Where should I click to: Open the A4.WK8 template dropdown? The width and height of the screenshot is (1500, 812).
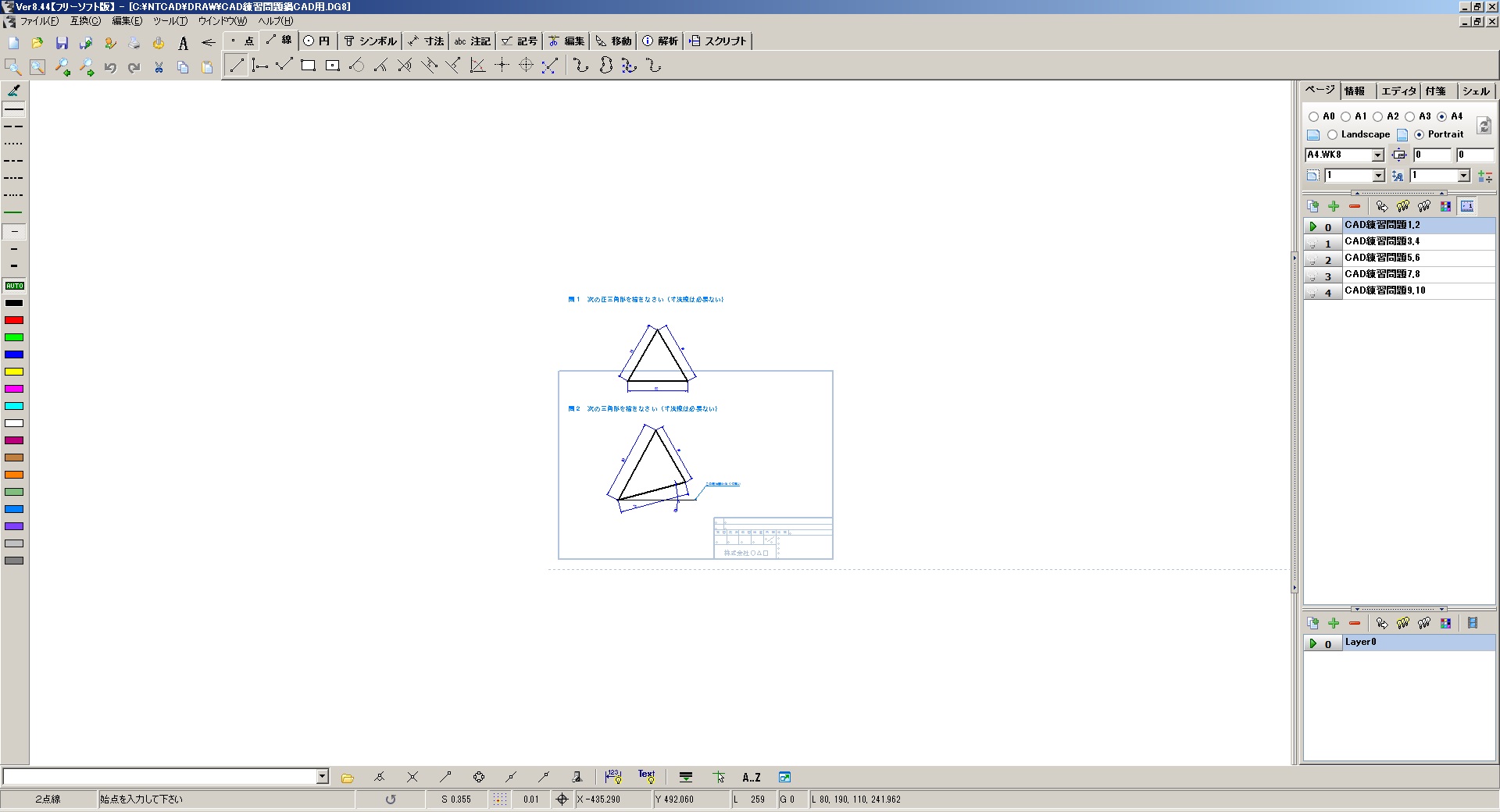pos(1377,155)
